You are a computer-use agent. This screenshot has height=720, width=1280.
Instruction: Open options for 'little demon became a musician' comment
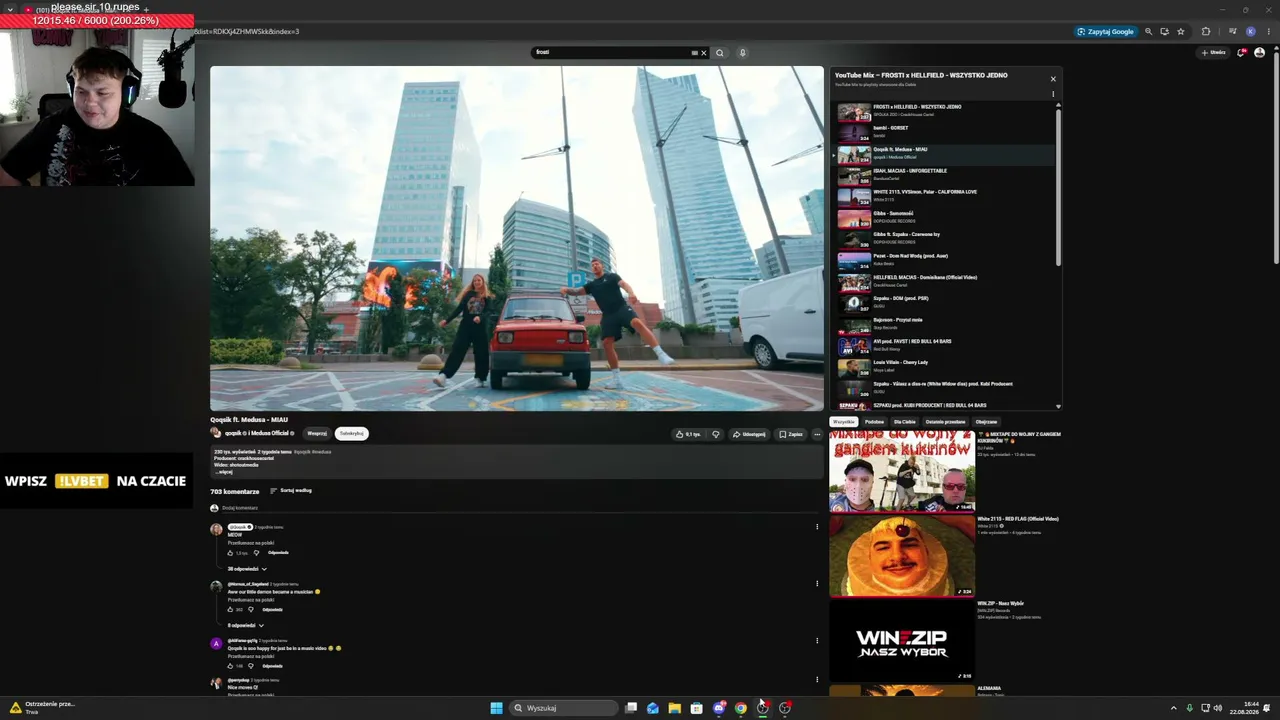(x=816, y=584)
